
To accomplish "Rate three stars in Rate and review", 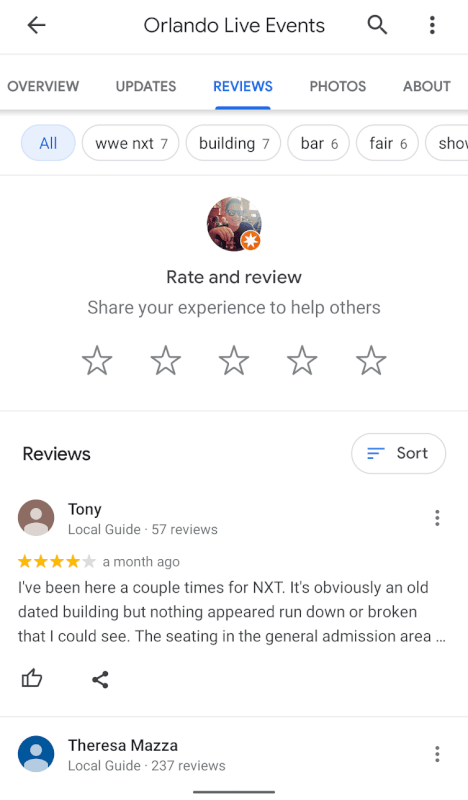I will (234, 360).
